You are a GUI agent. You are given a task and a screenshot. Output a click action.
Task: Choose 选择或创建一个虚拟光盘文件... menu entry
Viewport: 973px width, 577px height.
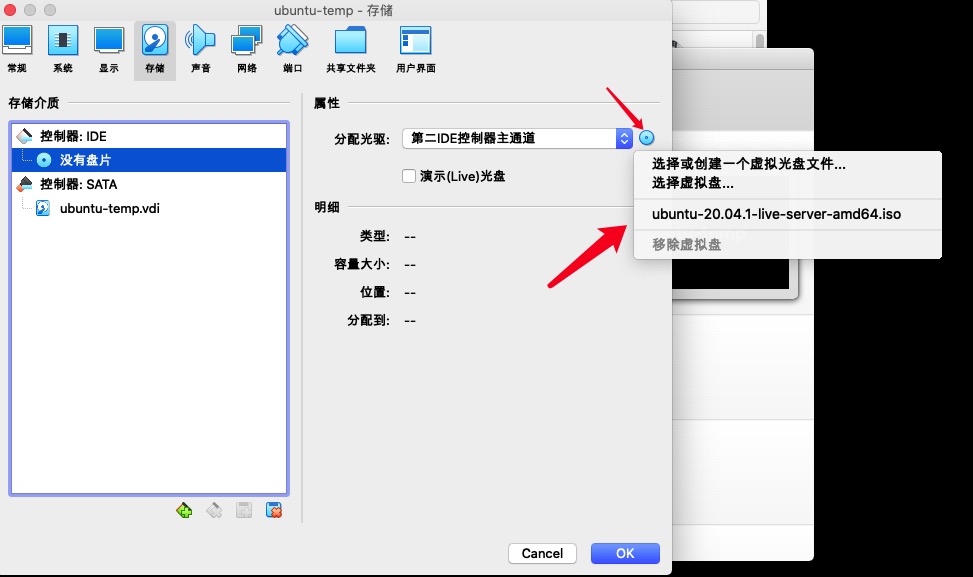pyautogui.click(x=748, y=164)
